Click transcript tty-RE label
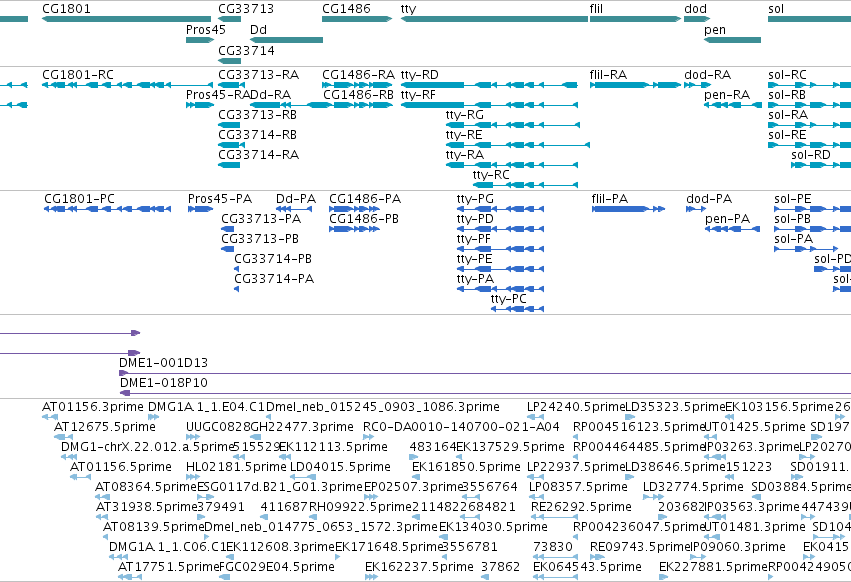The height and width of the screenshot is (582, 851). pyautogui.click(x=463, y=135)
